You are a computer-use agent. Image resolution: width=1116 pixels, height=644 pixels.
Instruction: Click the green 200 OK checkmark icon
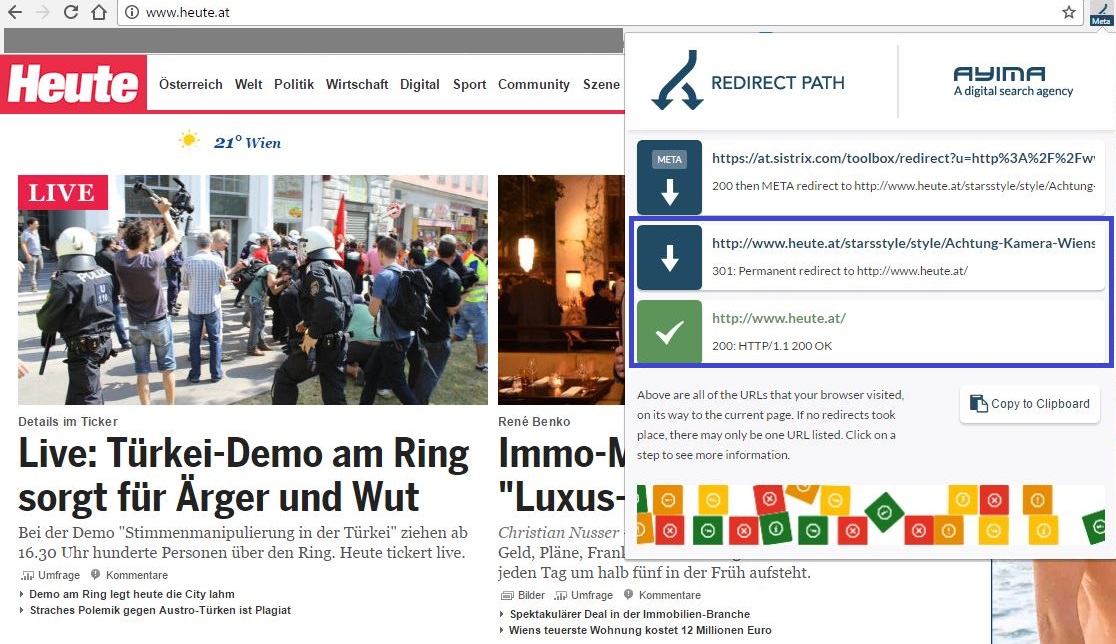click(669, 332)
